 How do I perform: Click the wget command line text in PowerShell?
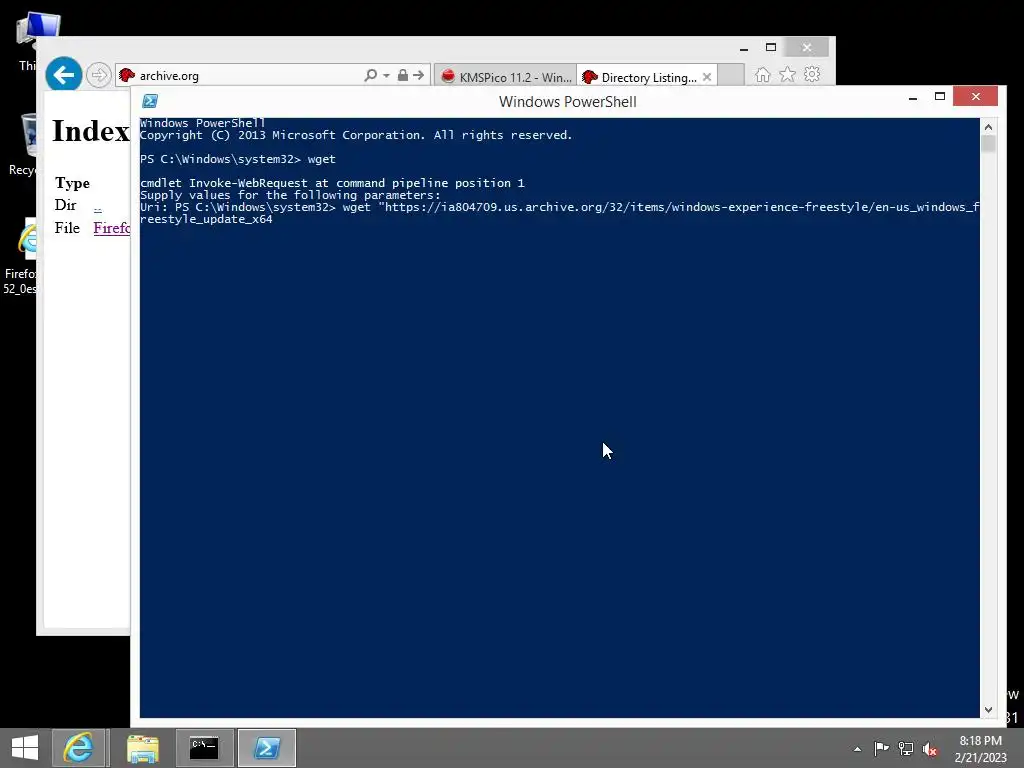560,213
